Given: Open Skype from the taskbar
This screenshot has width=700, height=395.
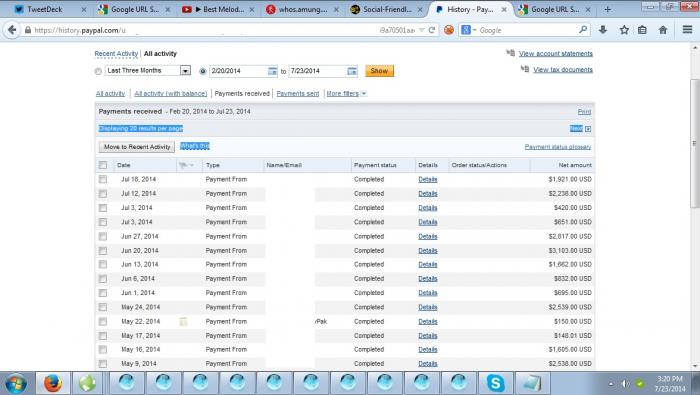Looking at the screenshot, I should coord(496,383).
